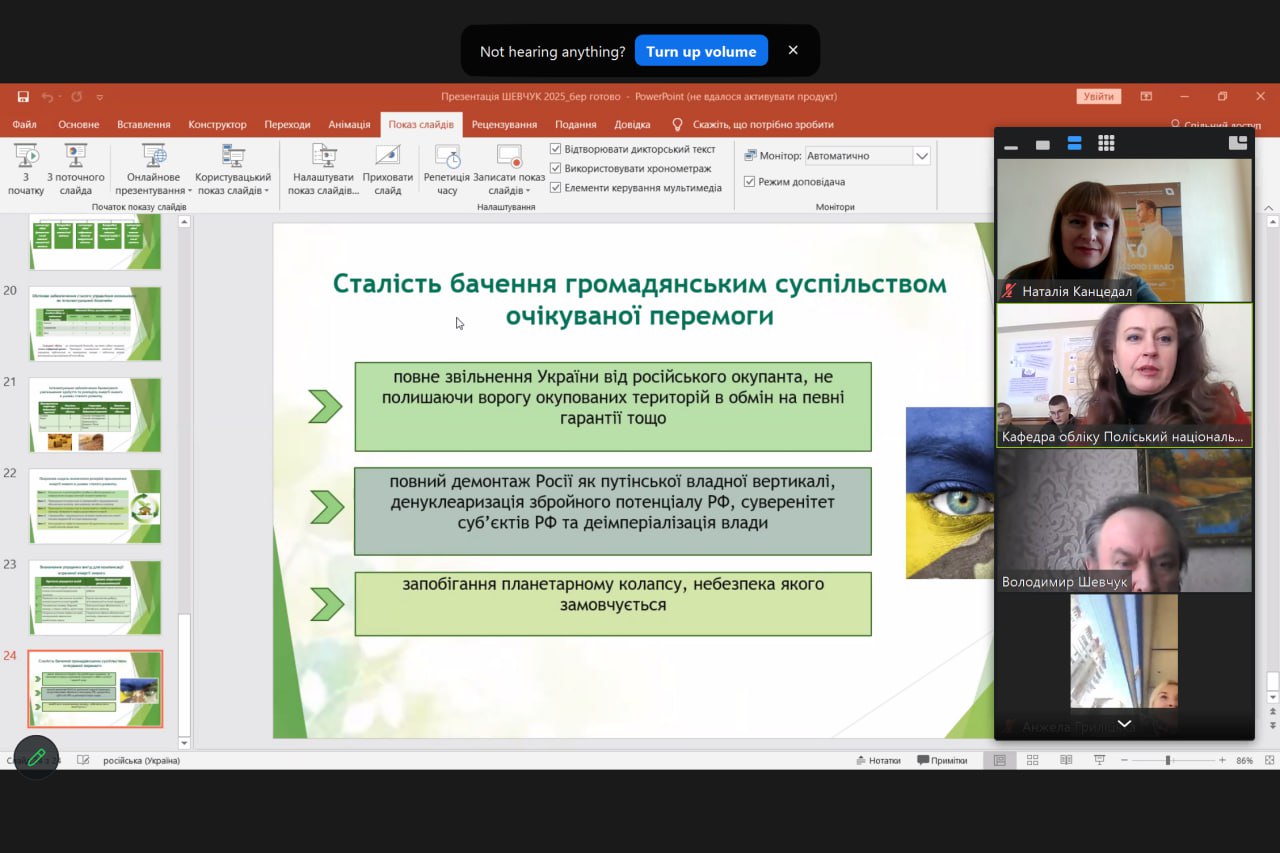The width and height of the screenshot is (1280, 853).
Task: Switch to Вставлення tab
Action: click(144, 124)
